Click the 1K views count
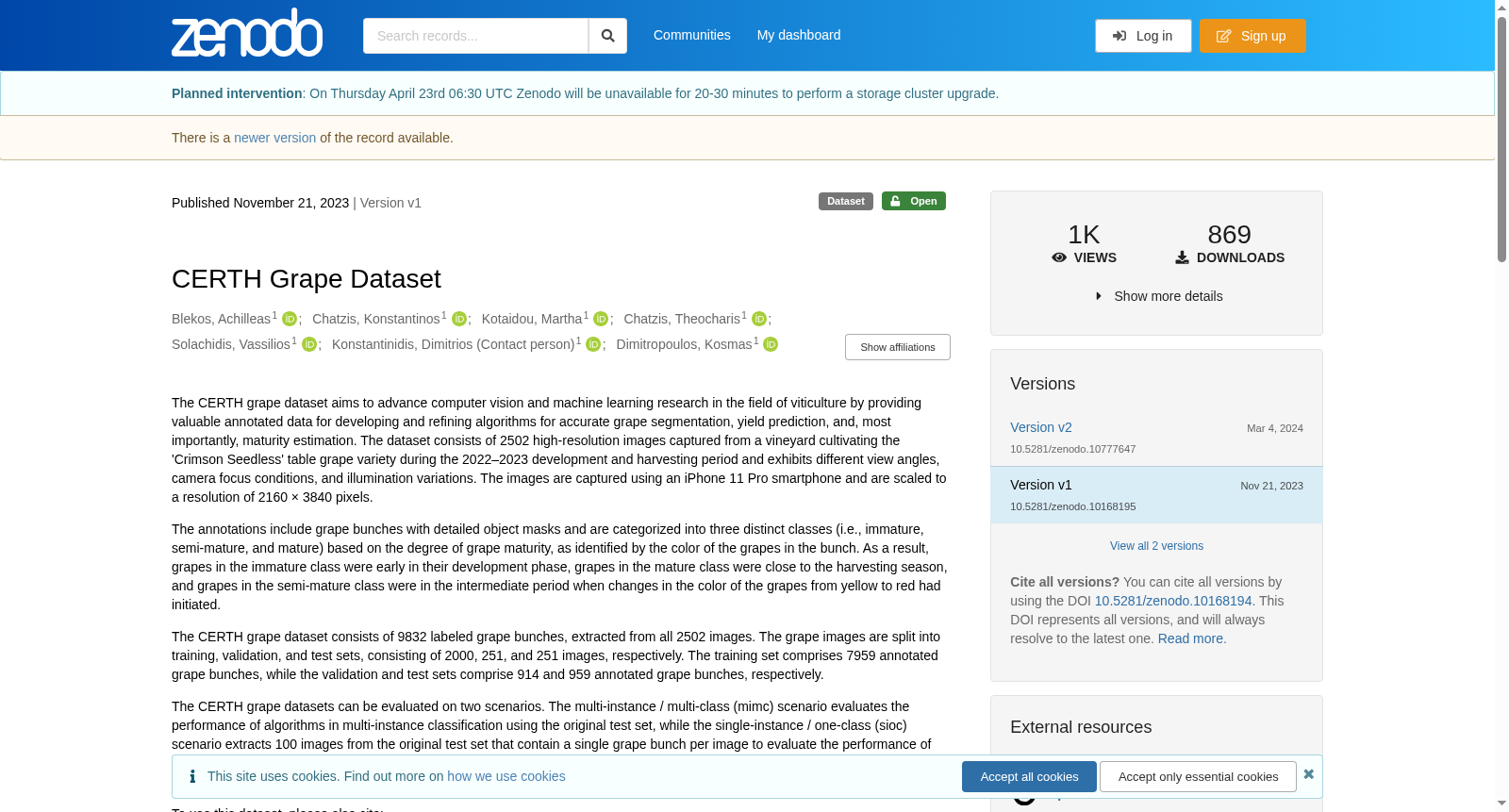The image size is (1509, 812). [x=1084, y=235]
